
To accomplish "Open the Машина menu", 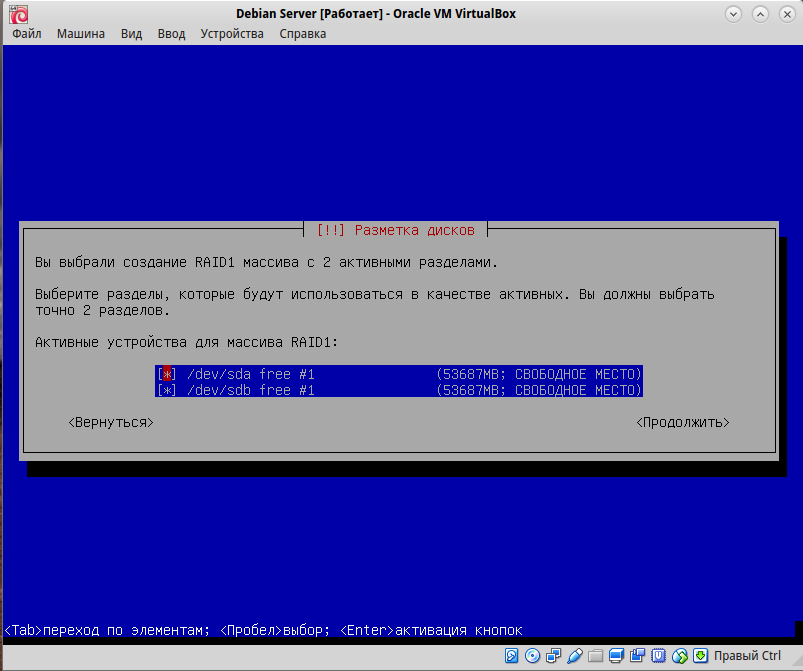I will (81, 34).
